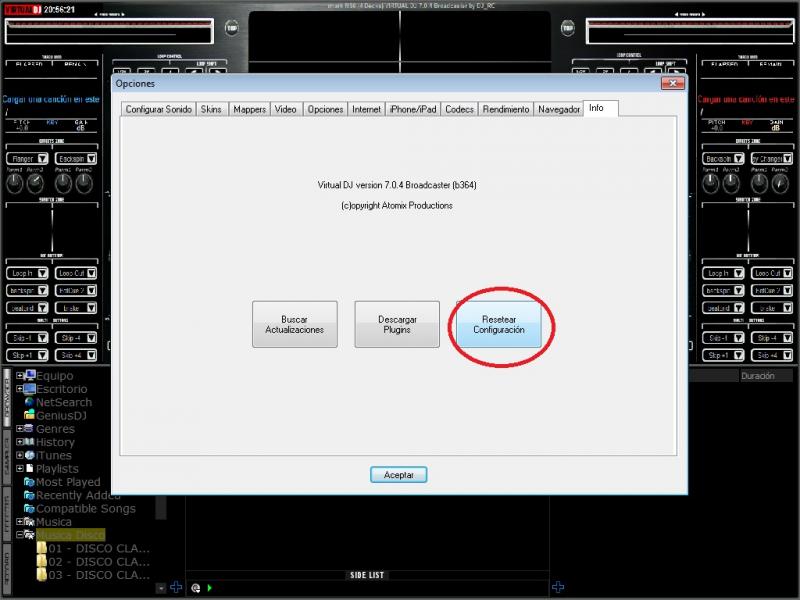Viewport: 800px width, 600px height.
Task: Click the blue plus icon at bottom right
Action: pyautogui.click(x=558, y=587)
